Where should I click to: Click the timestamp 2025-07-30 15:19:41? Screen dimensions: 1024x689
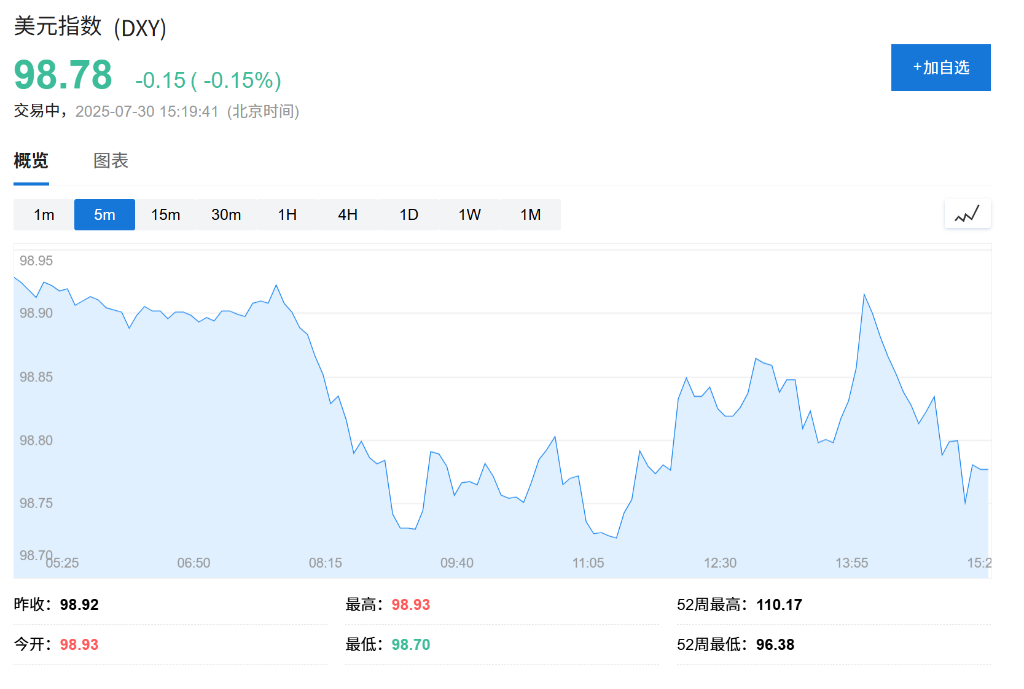point(147,112)
